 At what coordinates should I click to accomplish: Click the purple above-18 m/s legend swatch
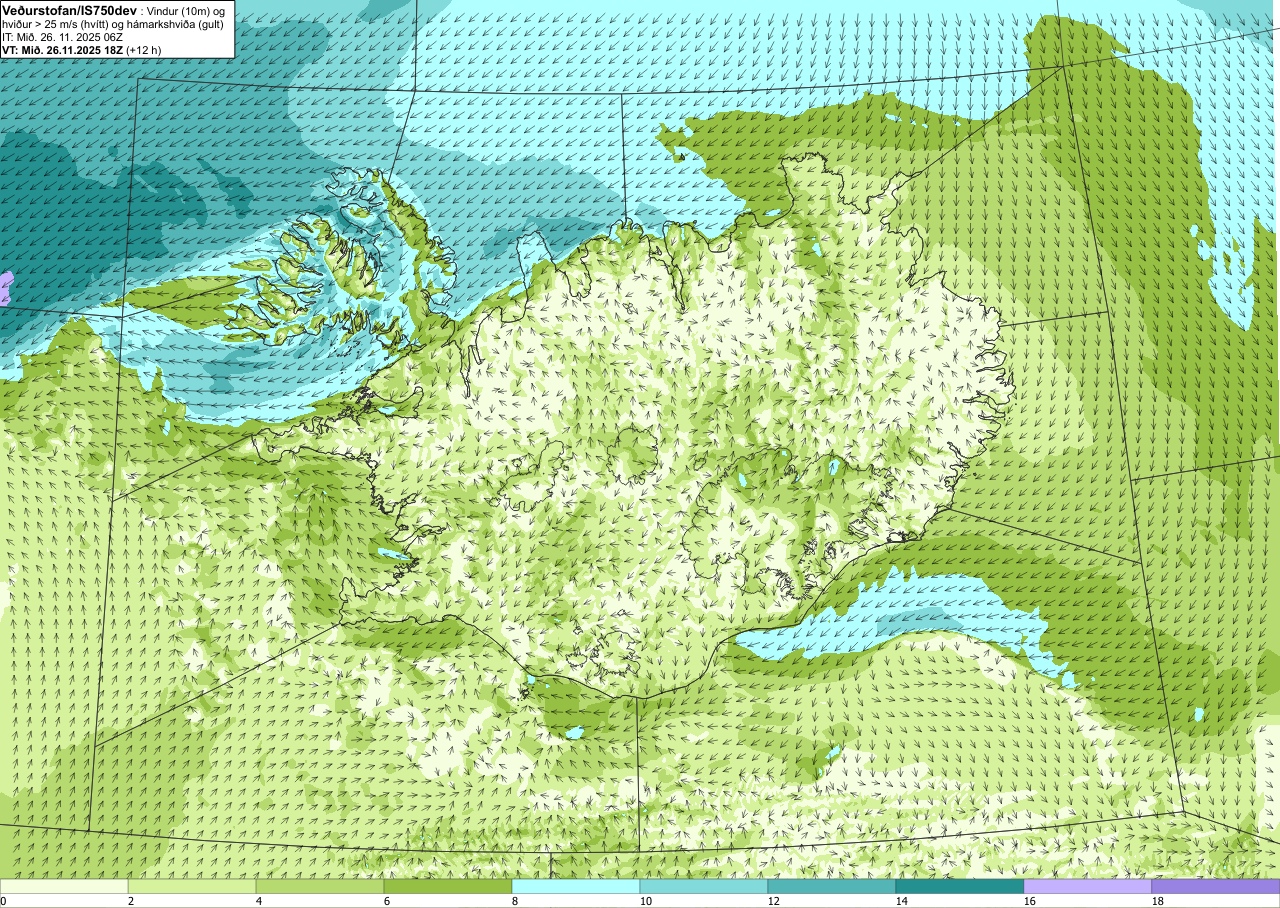[x=1216, y=886]
